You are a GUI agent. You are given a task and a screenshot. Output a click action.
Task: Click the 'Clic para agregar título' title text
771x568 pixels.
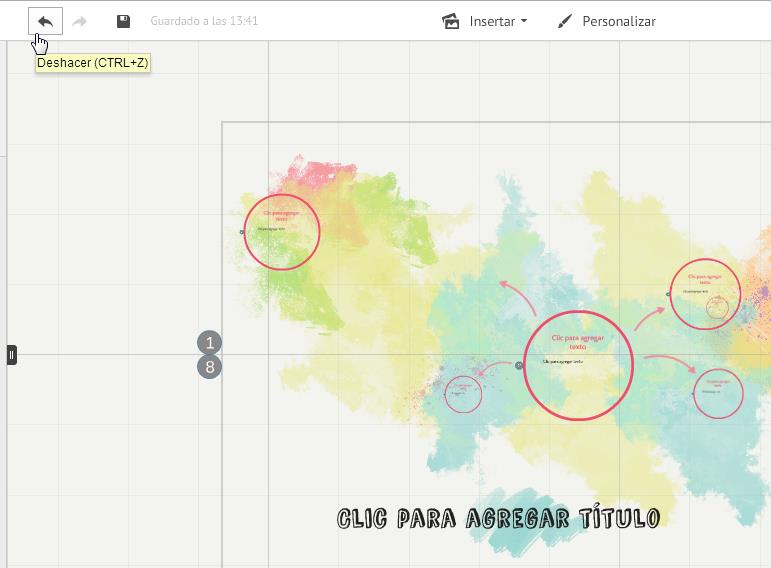[x=498, y=518]
